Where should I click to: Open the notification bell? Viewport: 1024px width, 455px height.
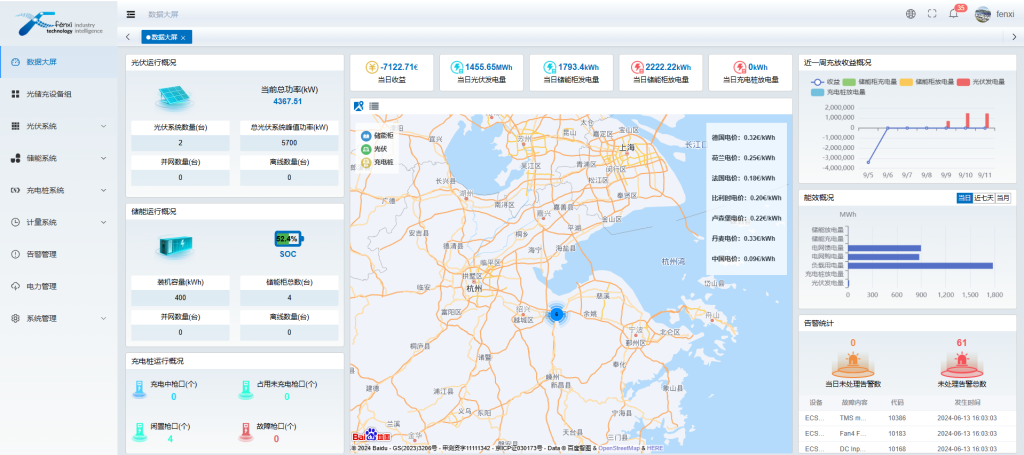pos(953,14)
